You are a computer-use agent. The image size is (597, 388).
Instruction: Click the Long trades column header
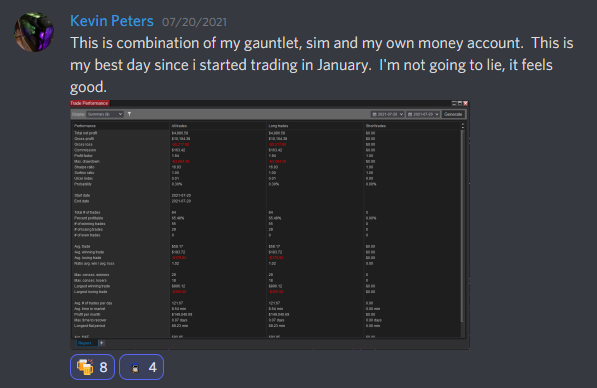coord(278,126)
